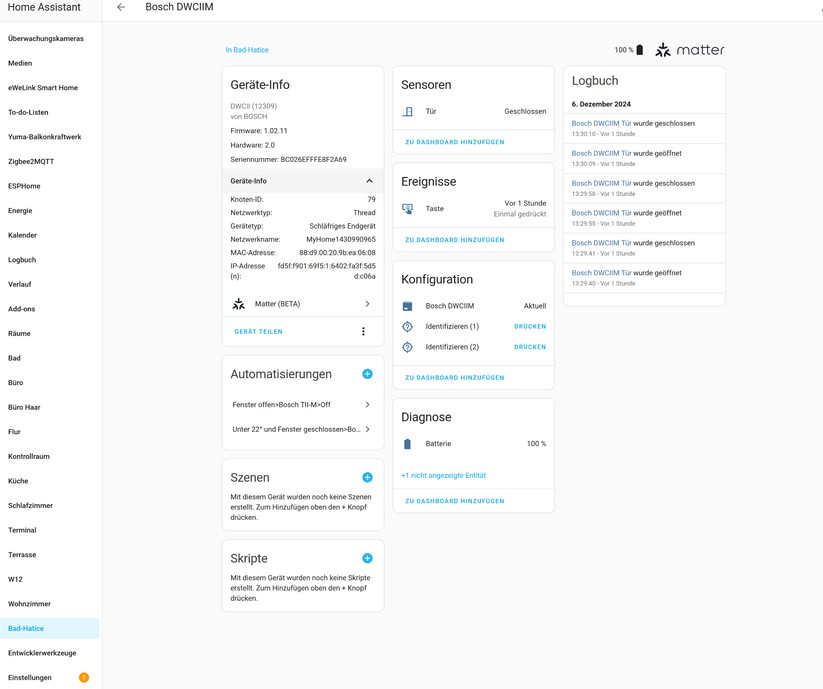Screen dimensions: 823x689
Task: Expand the Unter 22° automation entry
Action: pyautogui.click(x=368, y=430)
